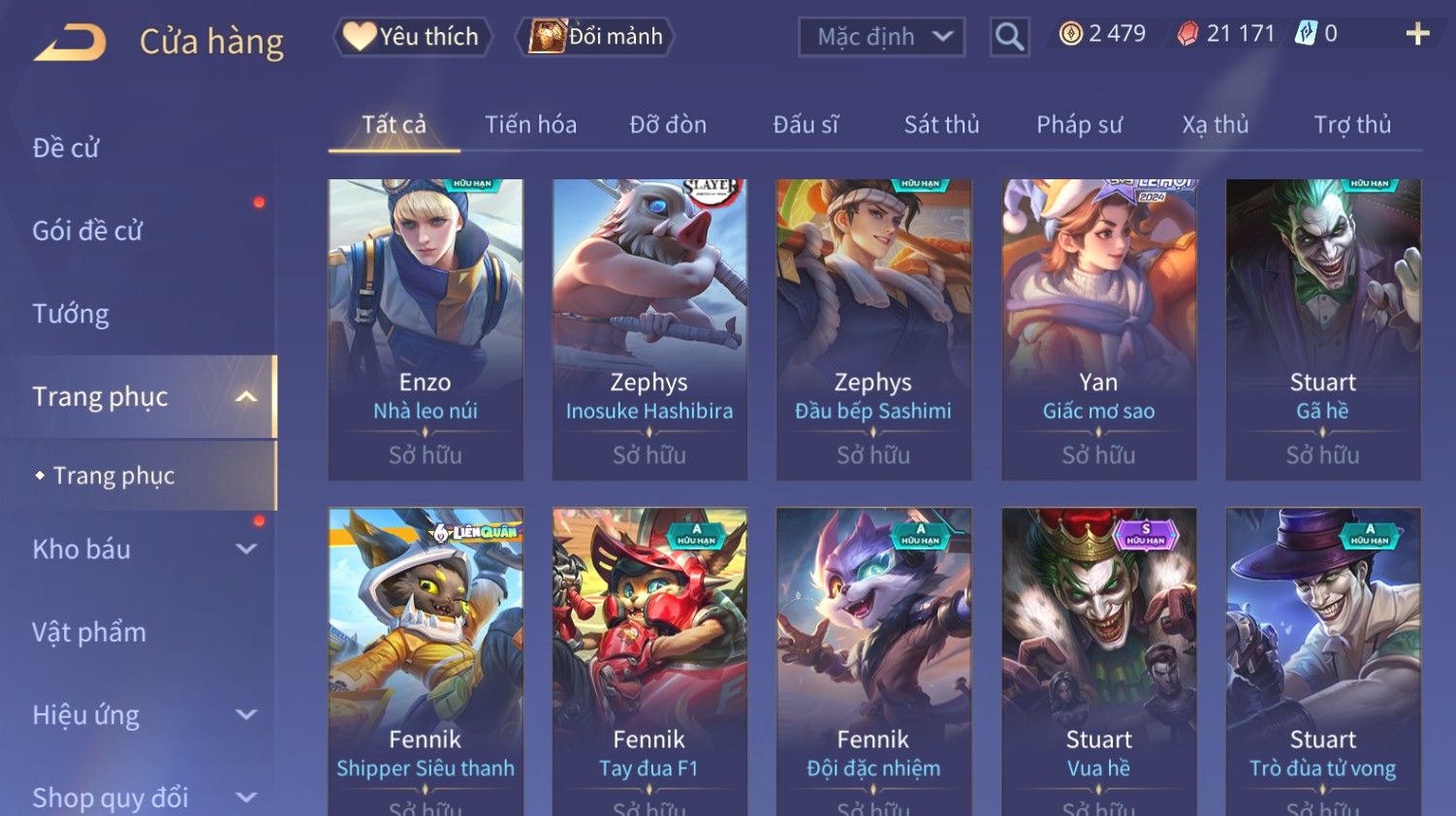This screenshot has width=1456, height=816.
Task: Select the Stuart Gã hề skin card
Action: 1323,330
